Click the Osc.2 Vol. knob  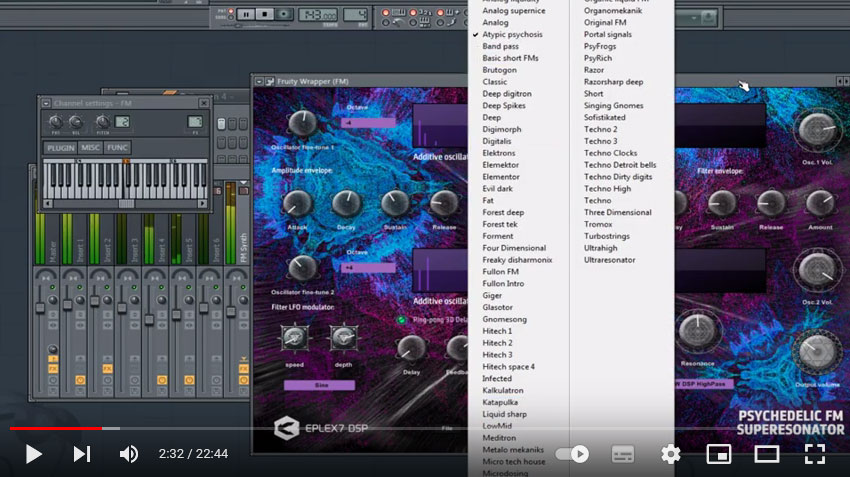(x=817, y=270)
